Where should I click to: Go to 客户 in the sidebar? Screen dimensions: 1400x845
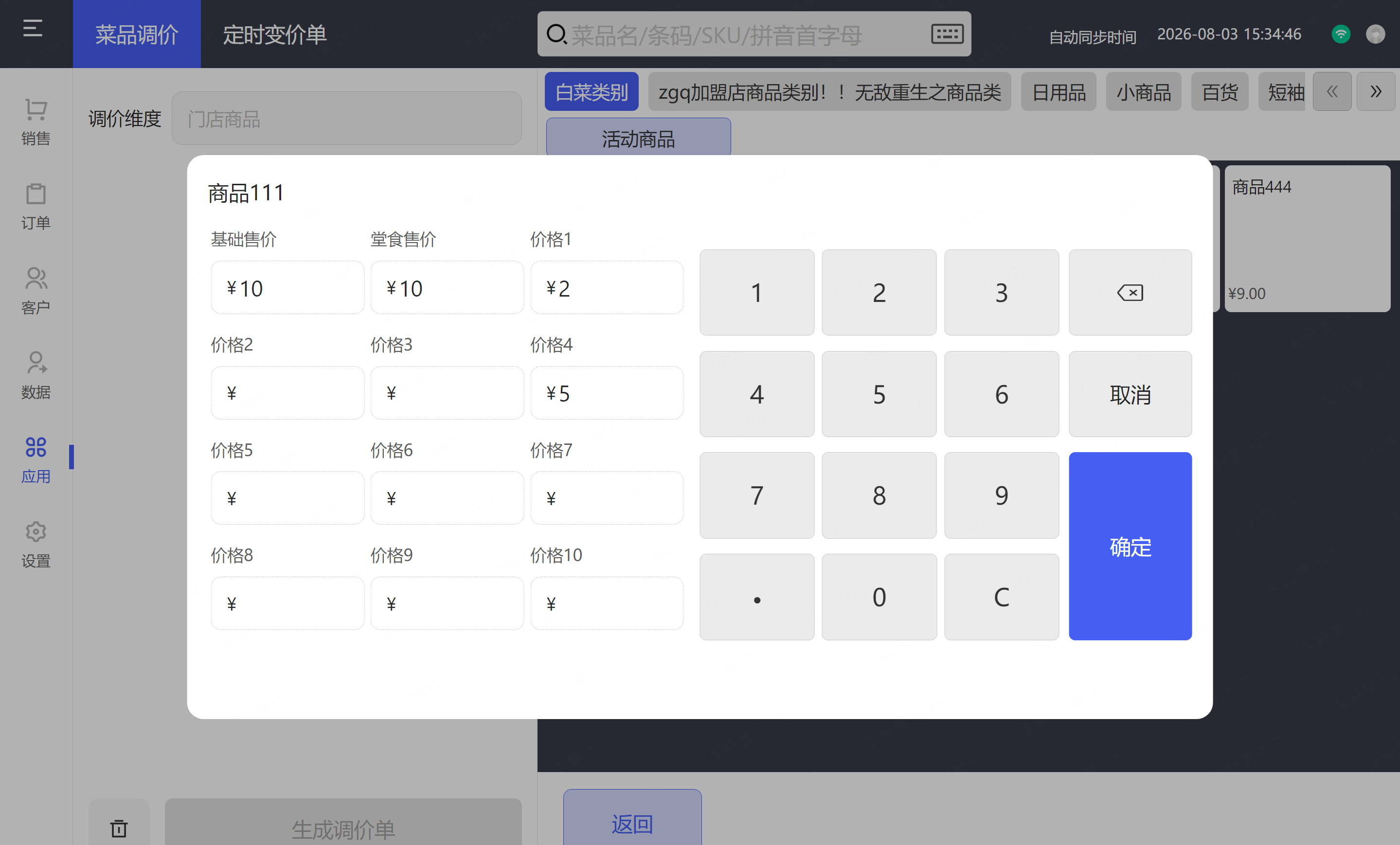pos(36,291)
